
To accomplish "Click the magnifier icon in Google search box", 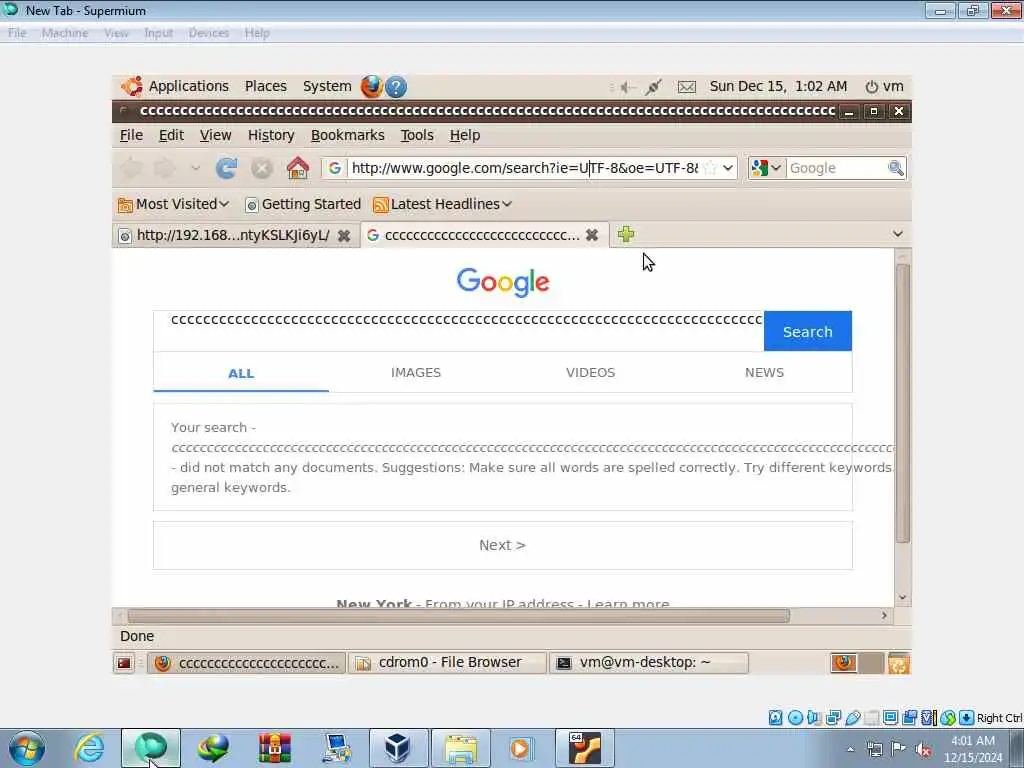I will click(895, 168).
